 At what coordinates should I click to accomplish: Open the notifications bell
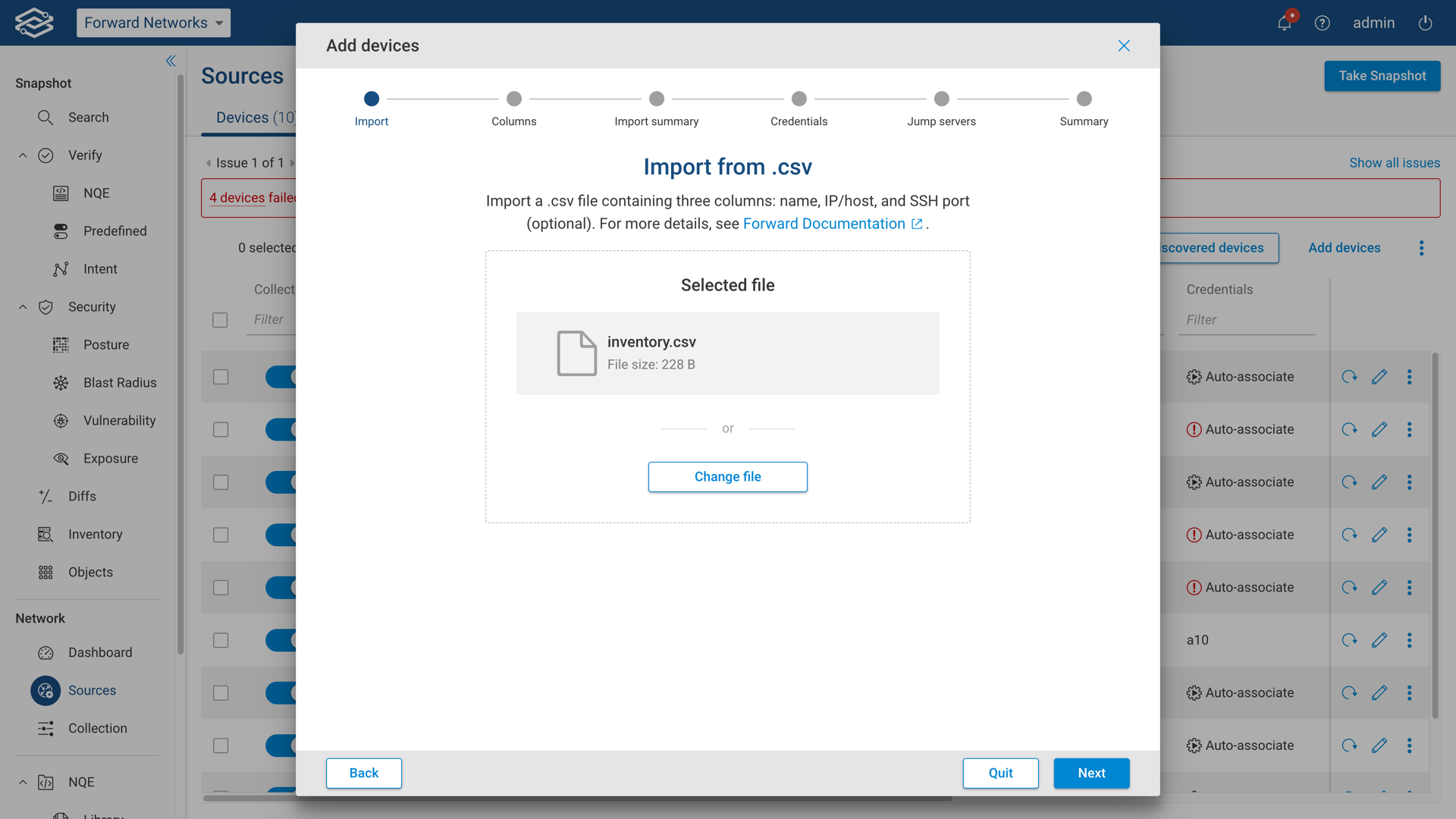point(1283,23)
